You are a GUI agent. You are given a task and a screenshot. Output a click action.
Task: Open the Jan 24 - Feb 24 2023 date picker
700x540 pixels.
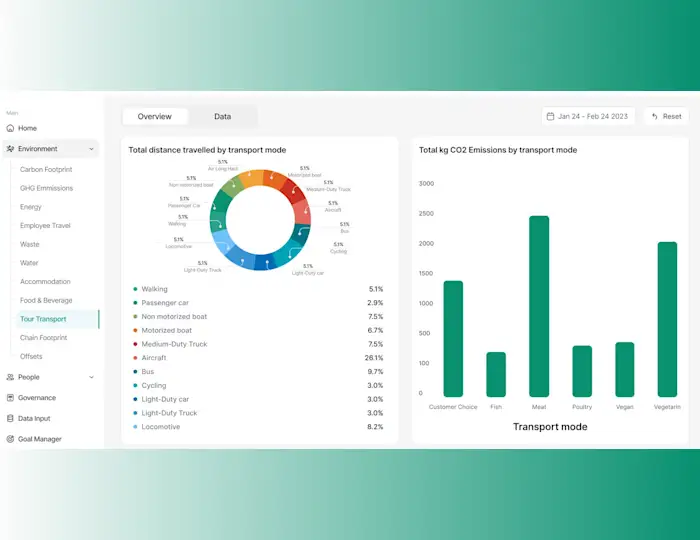588,116
